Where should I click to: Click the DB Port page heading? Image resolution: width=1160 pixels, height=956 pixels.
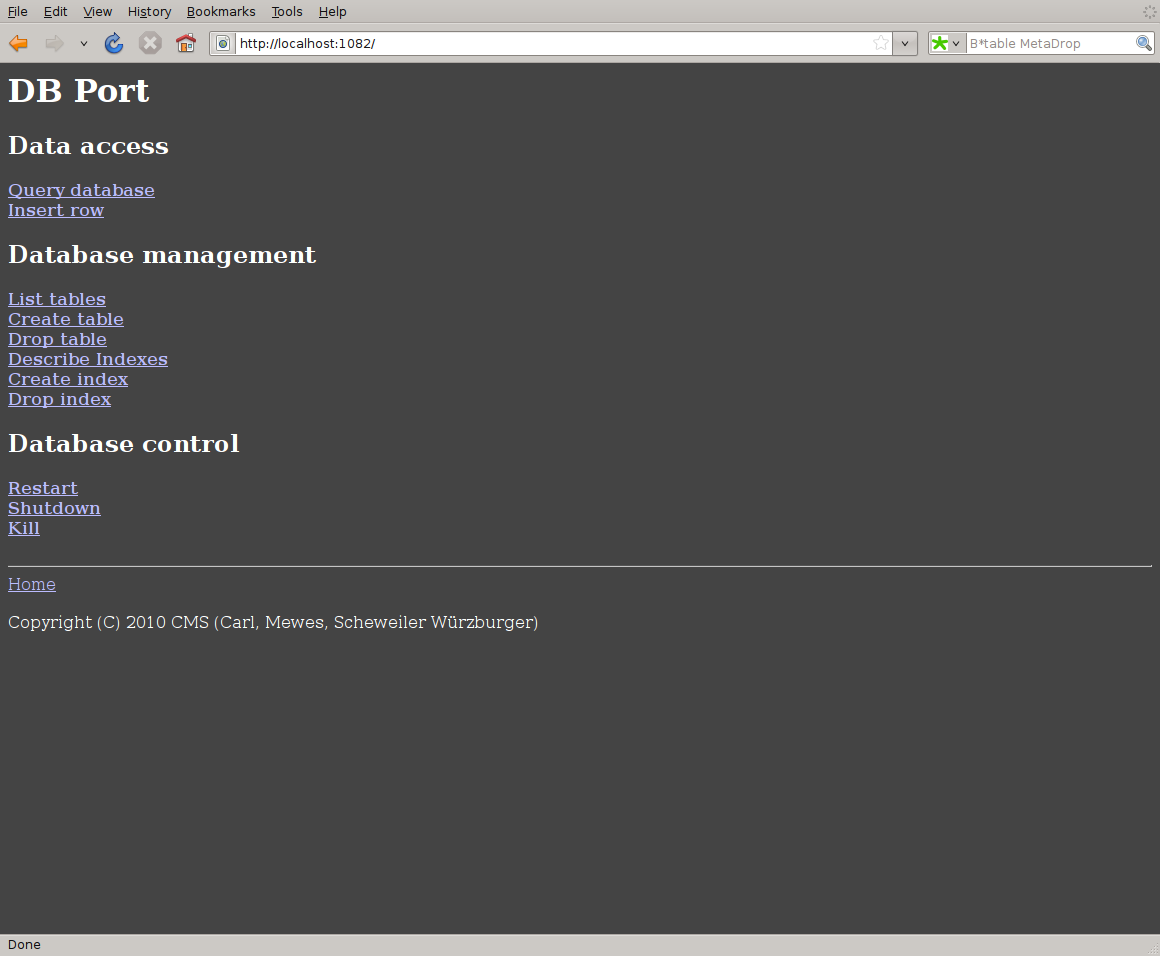click(x=78, y=91)
